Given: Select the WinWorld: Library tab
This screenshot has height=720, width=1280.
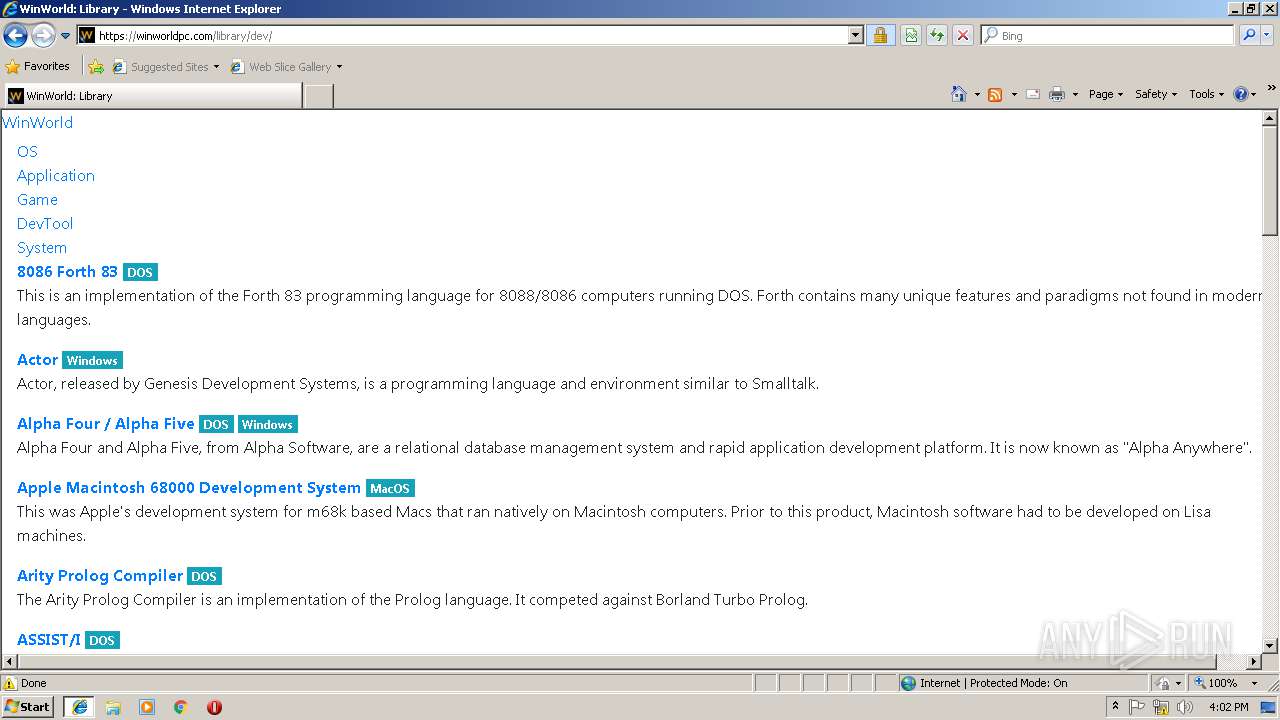Looking at the screenshot, I should point(152,95).
